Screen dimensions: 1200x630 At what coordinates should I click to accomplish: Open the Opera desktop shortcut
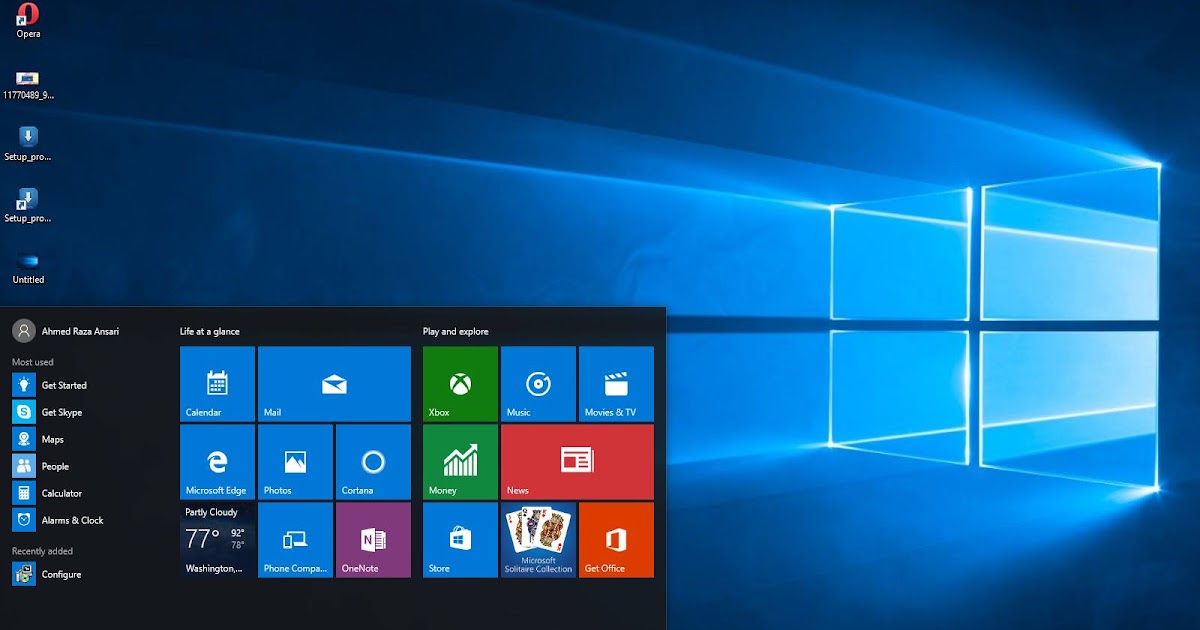[28, 20]
